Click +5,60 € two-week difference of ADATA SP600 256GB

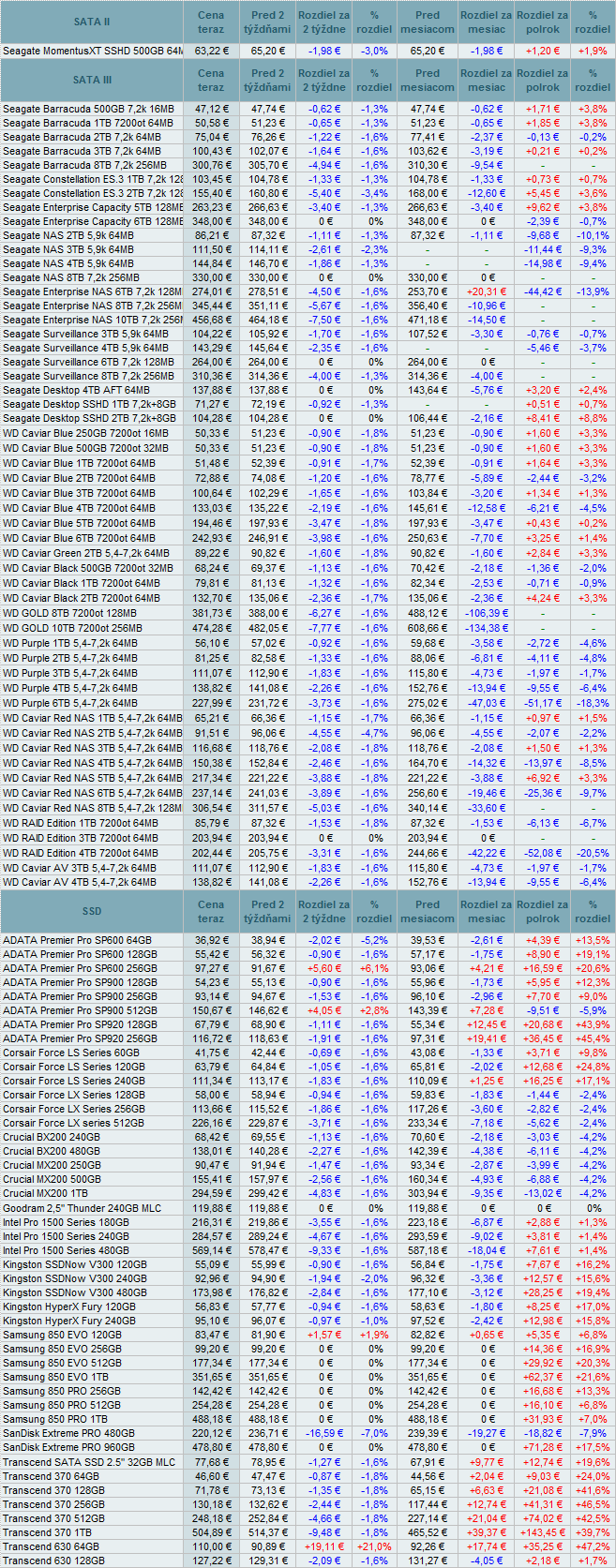[325, 968]
